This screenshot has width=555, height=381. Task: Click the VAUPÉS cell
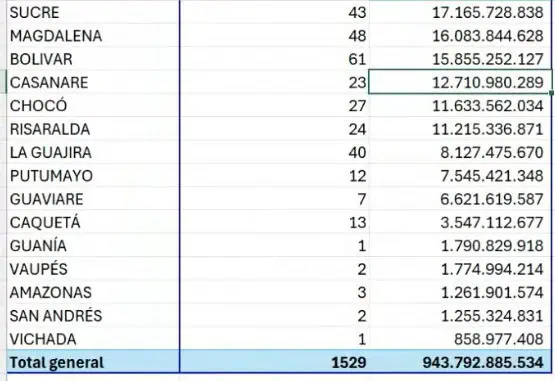pos(93,269)
